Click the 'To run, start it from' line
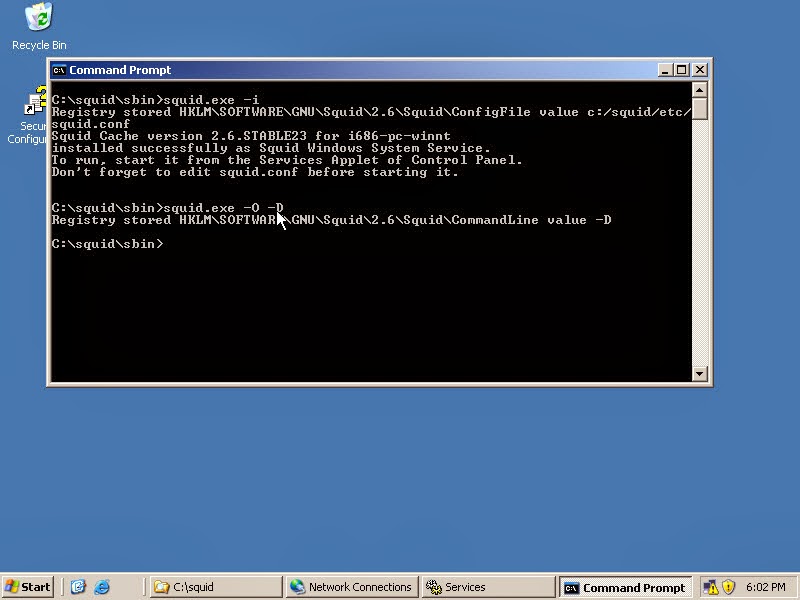800x600 pixels. [287, 160]
